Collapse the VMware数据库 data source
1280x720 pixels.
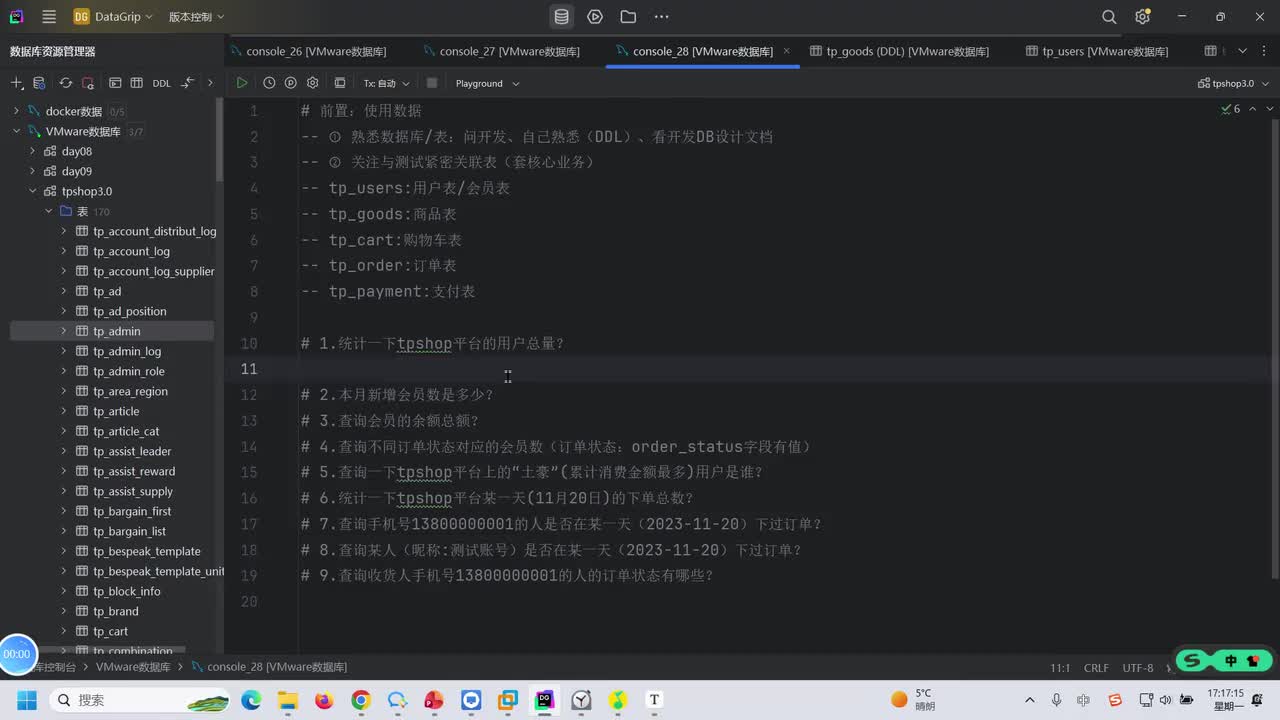[16, 131]
